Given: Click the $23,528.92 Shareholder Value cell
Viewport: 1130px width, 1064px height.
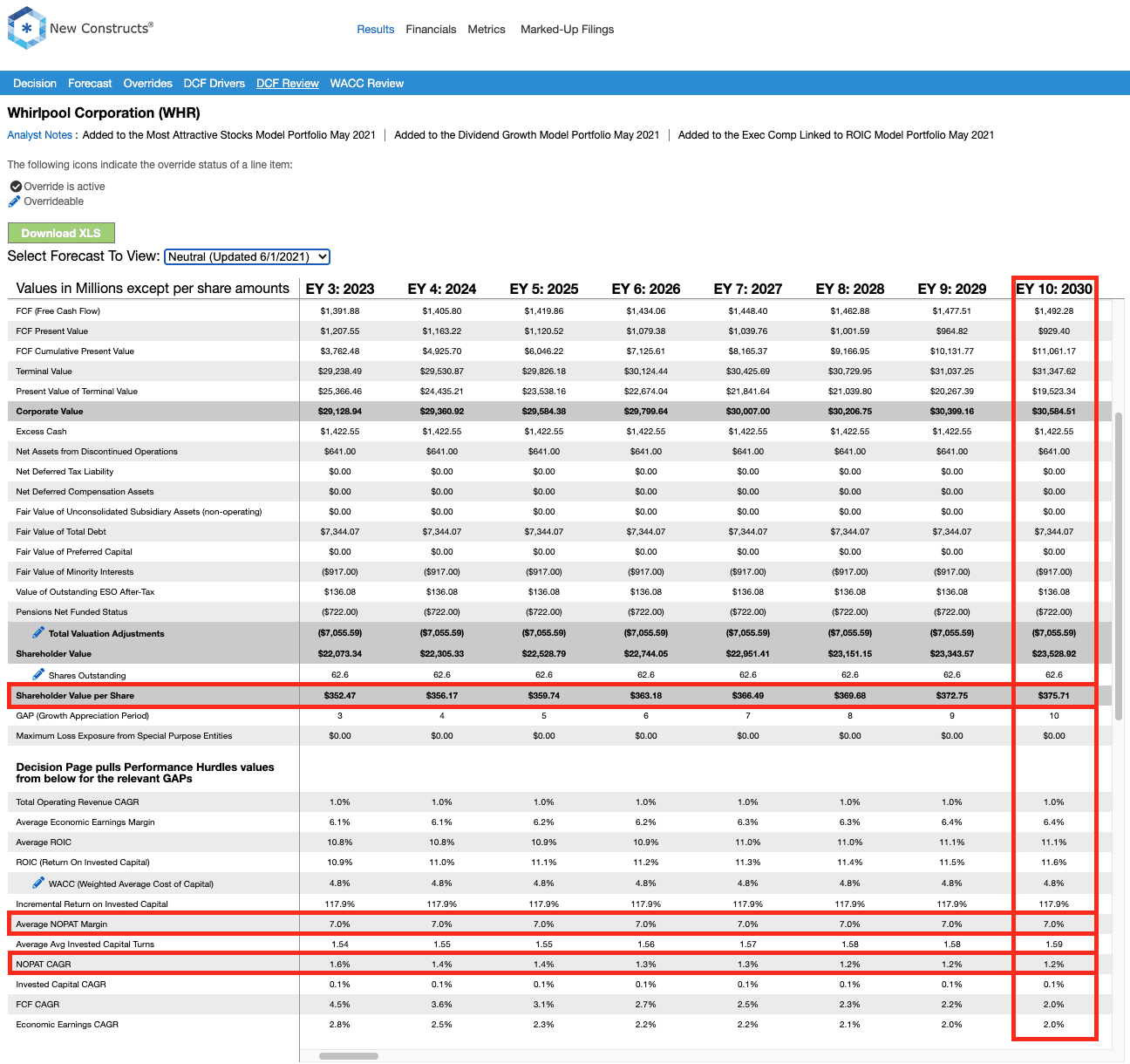Looking at the screenshot, I should [1054, 654].
